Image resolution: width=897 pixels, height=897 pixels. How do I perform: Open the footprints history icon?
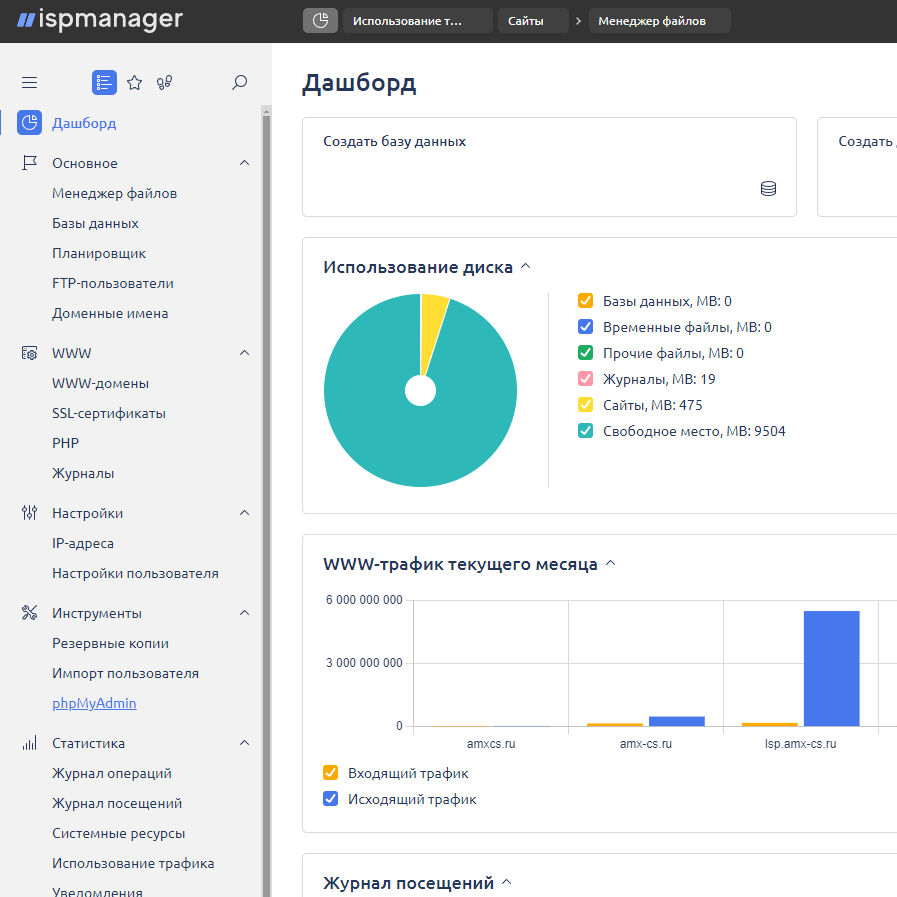click(164, 82)
